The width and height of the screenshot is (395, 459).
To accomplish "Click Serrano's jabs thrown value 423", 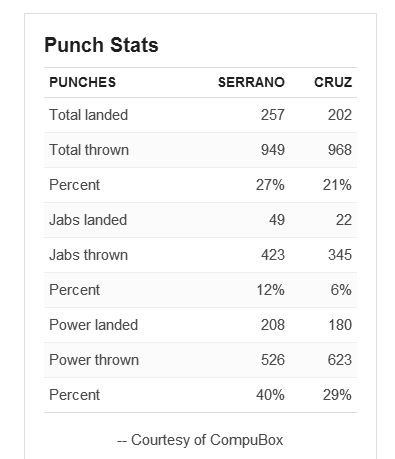I will [x=273, y=255].
